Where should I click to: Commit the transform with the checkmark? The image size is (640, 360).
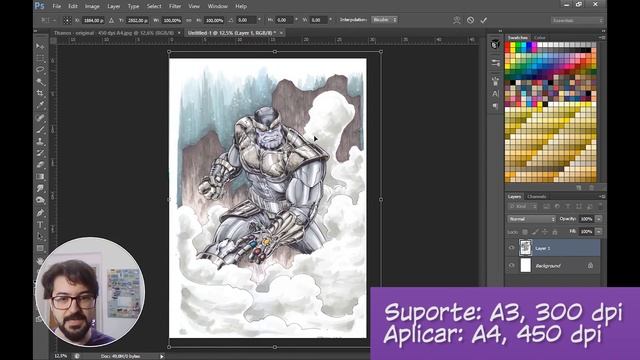point(484,20)
